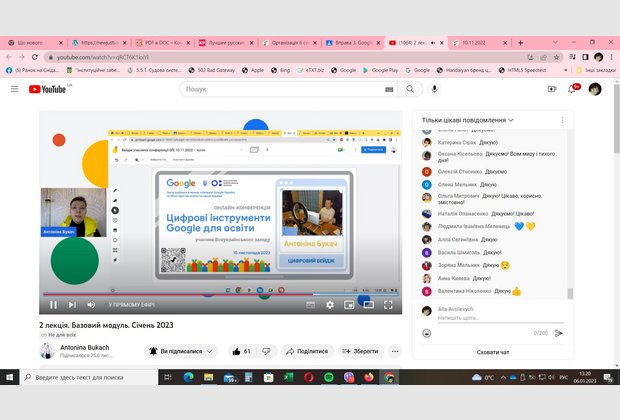Viewport: 620px width, 420px height.
Task: Toggle the subtitles button in the player
Action: [x=311, y=304]
